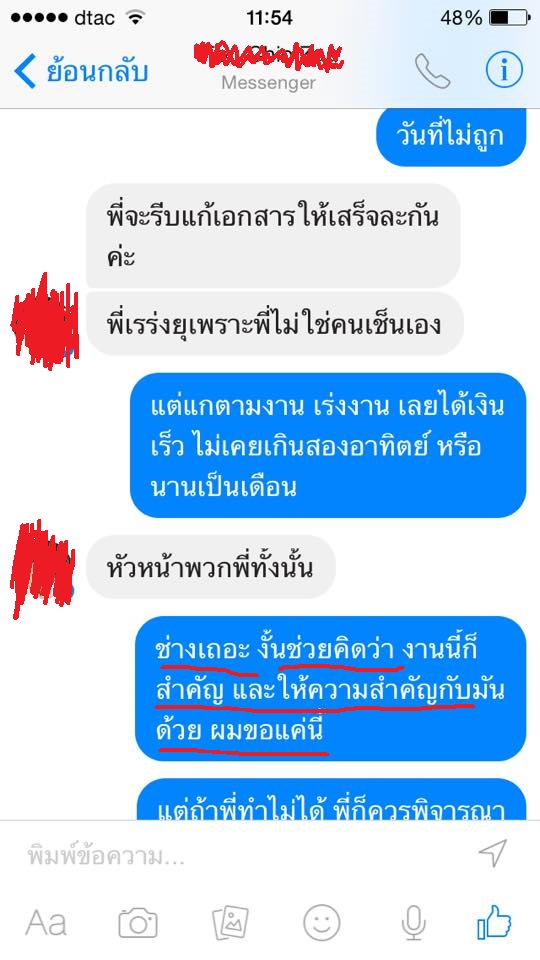The height and width of the screenshot is (960, 540).
Task: Send a thumbs-up like
Action: tap(494, 922)
